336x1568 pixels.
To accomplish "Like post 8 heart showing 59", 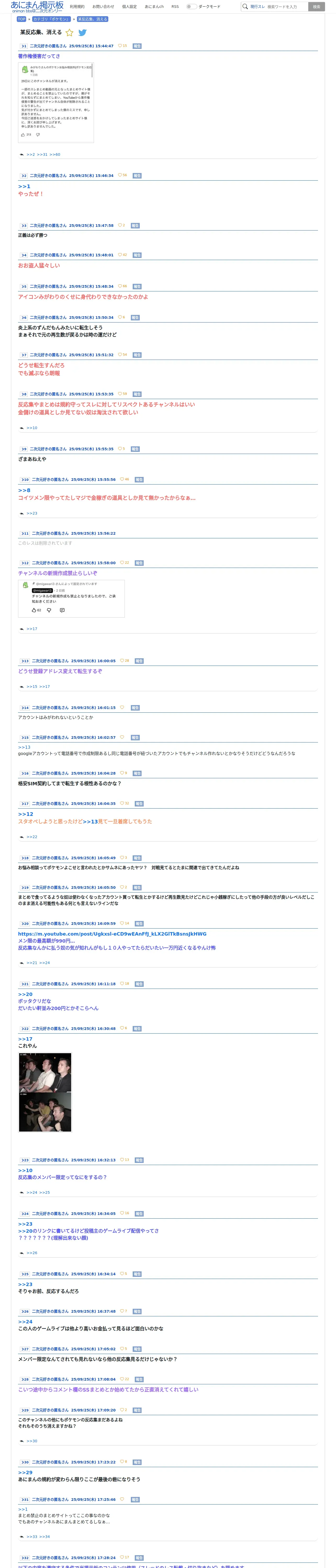I will (x=120, y=394).
